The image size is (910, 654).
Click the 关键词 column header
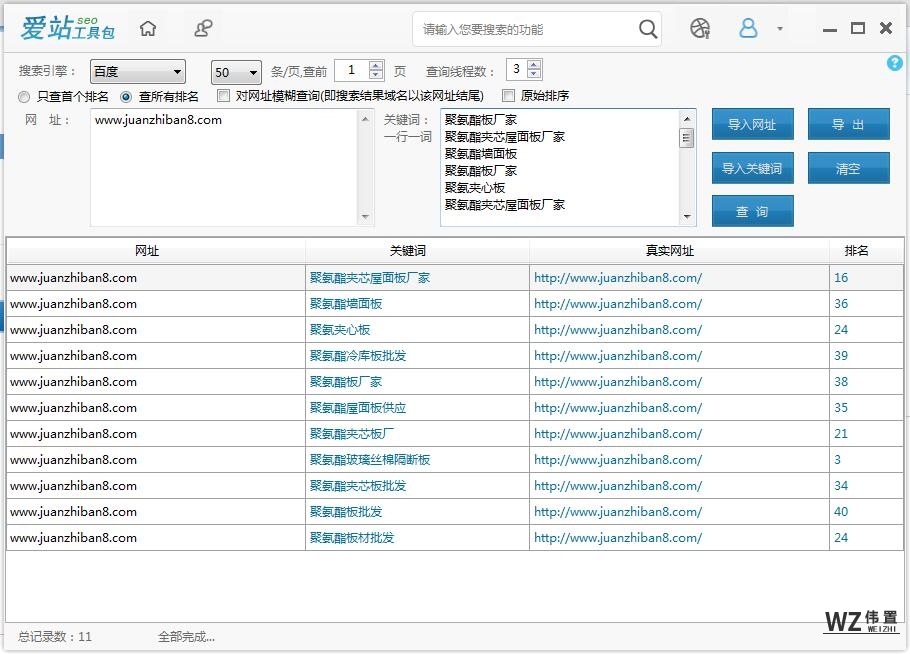417,251
